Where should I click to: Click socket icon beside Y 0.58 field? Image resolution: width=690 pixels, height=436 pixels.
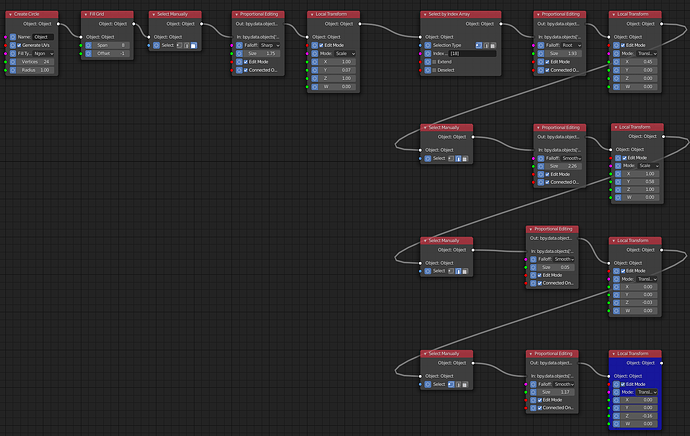(618, 182)
